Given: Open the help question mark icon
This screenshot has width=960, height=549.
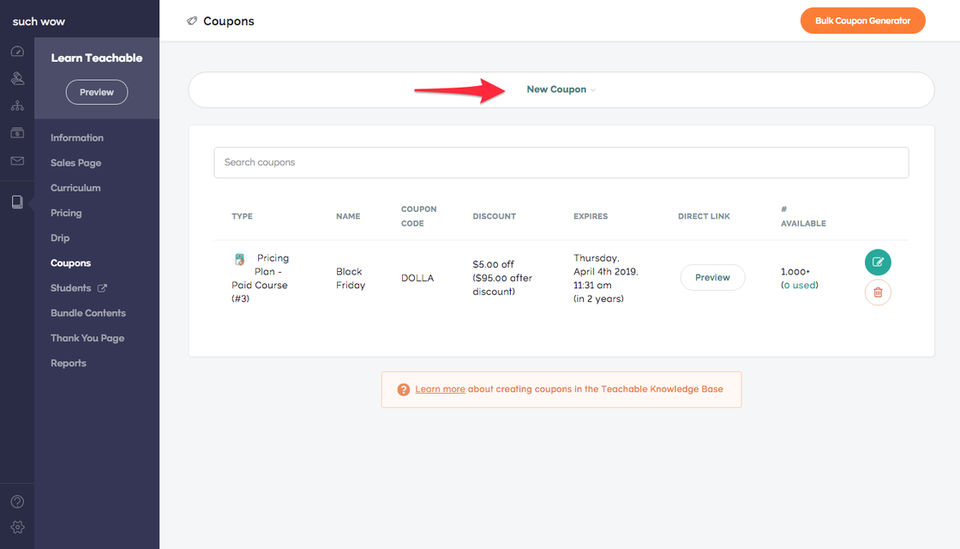Looking at the screenshot, I should pyautogui.click(x=17, y=502).
